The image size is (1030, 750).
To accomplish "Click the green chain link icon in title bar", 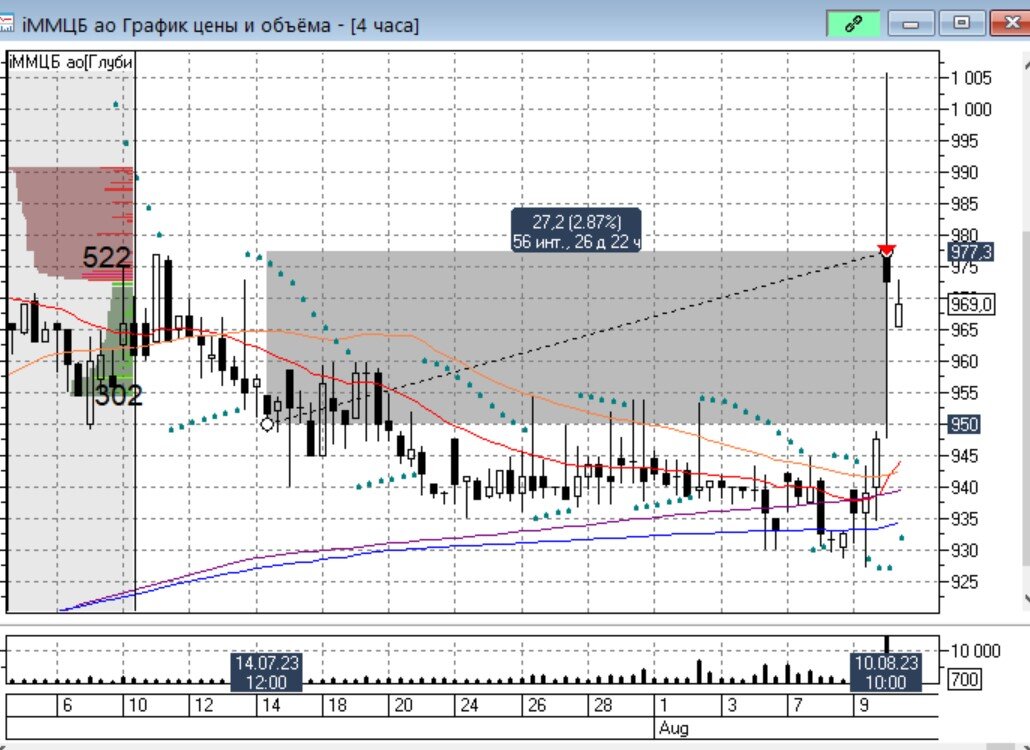I will click(853, 24).
